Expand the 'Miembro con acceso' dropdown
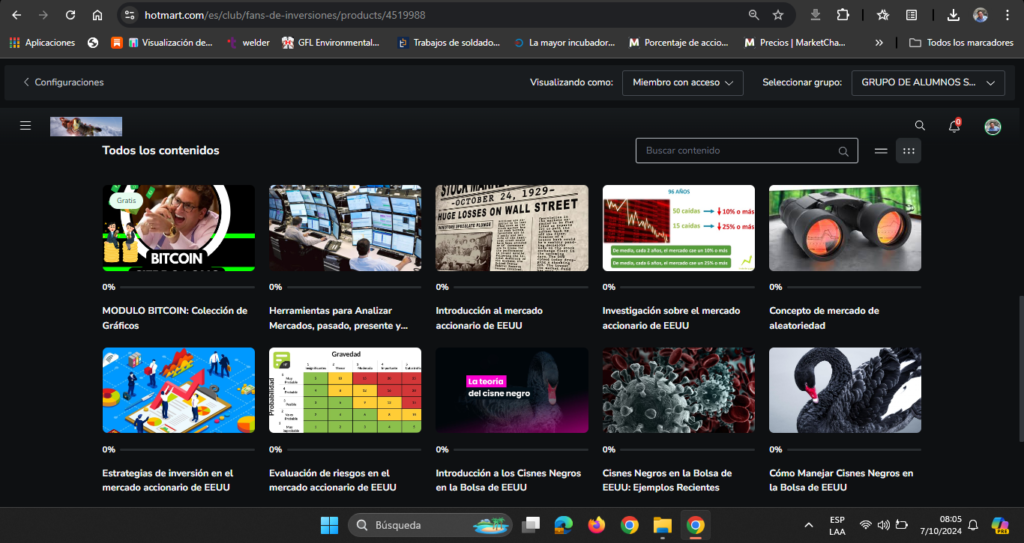 pos(683,83)
